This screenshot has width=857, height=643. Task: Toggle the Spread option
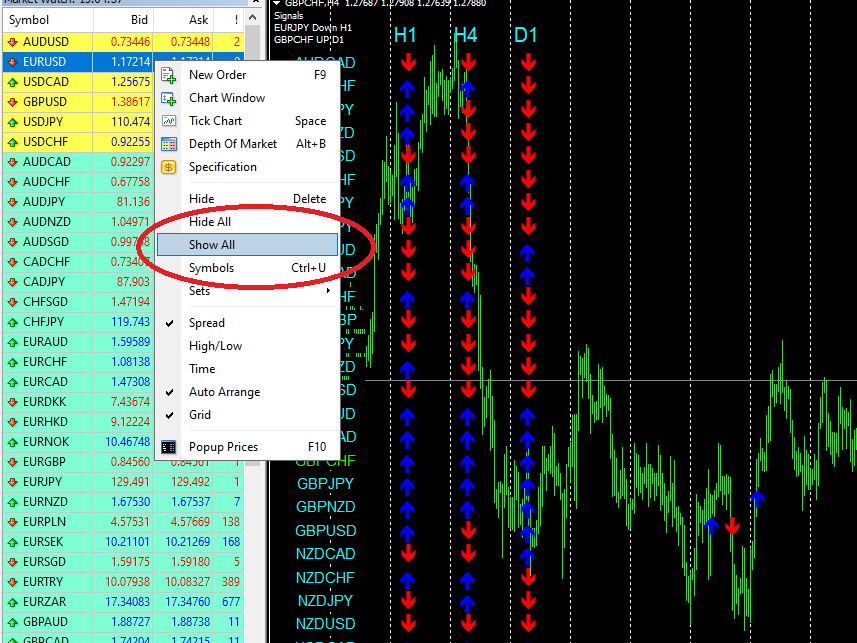(x=207, y=322)
